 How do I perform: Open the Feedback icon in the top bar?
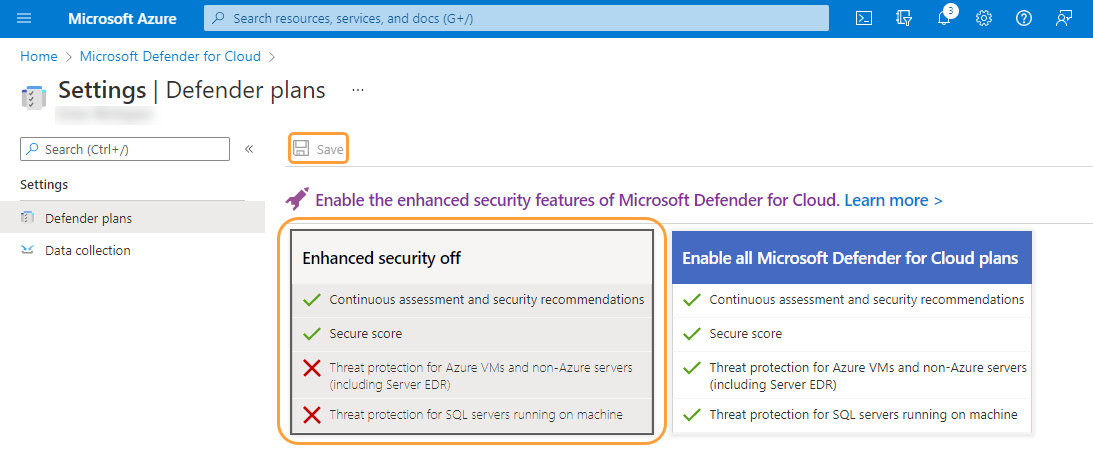pos(1064,18)
